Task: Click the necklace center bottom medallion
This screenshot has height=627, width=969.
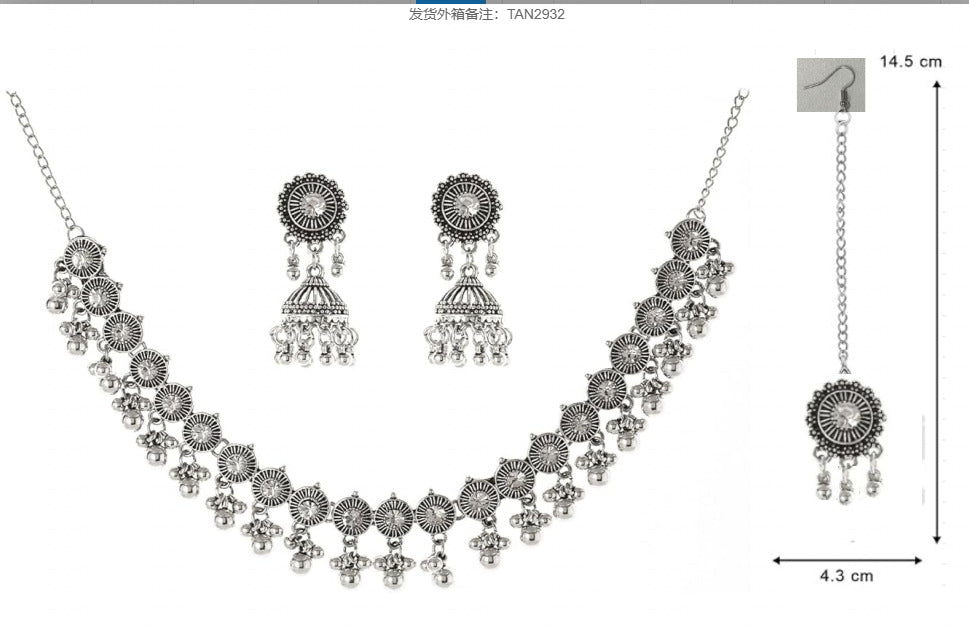Action: tap(394, 517)
